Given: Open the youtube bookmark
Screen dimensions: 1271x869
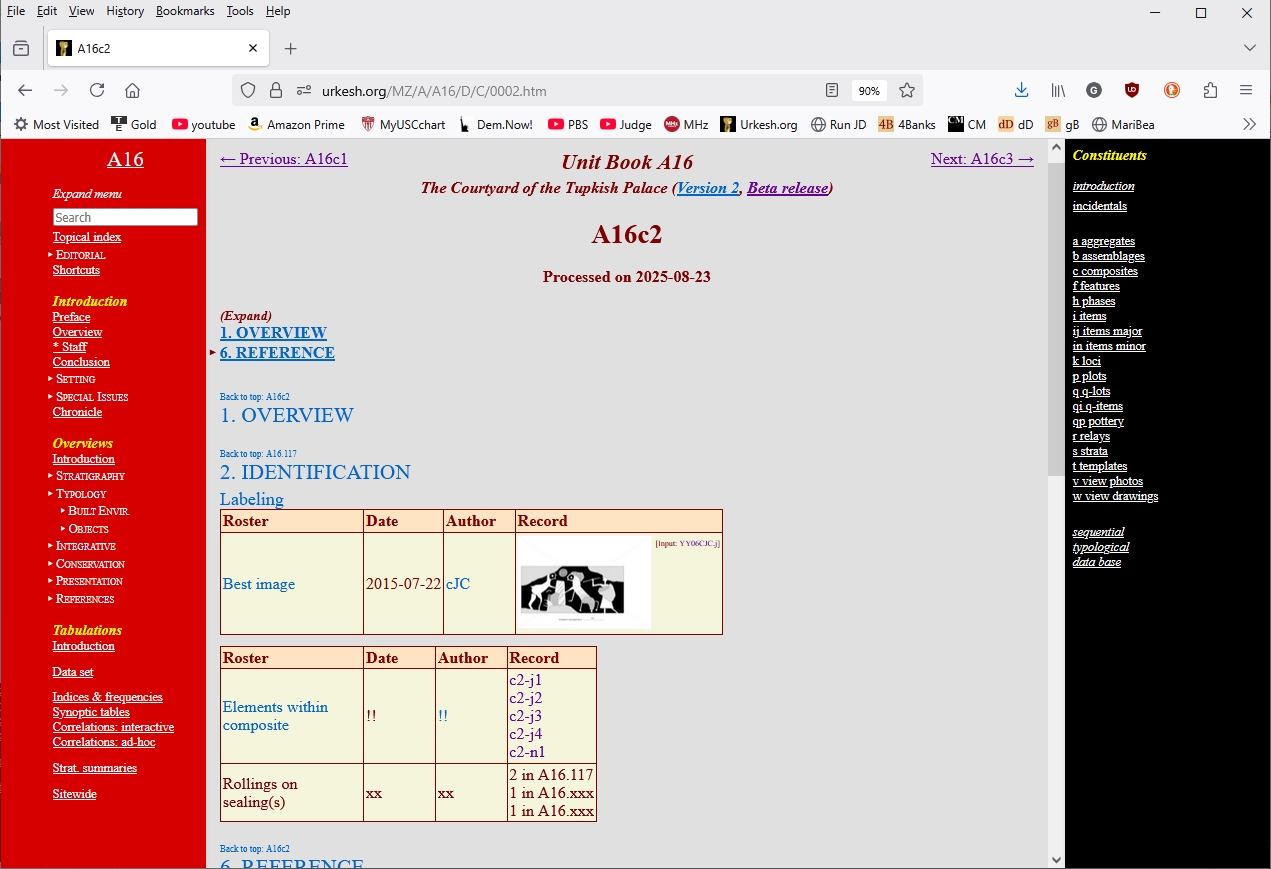Looking at the screenshot, I should [x=203, y=124].
